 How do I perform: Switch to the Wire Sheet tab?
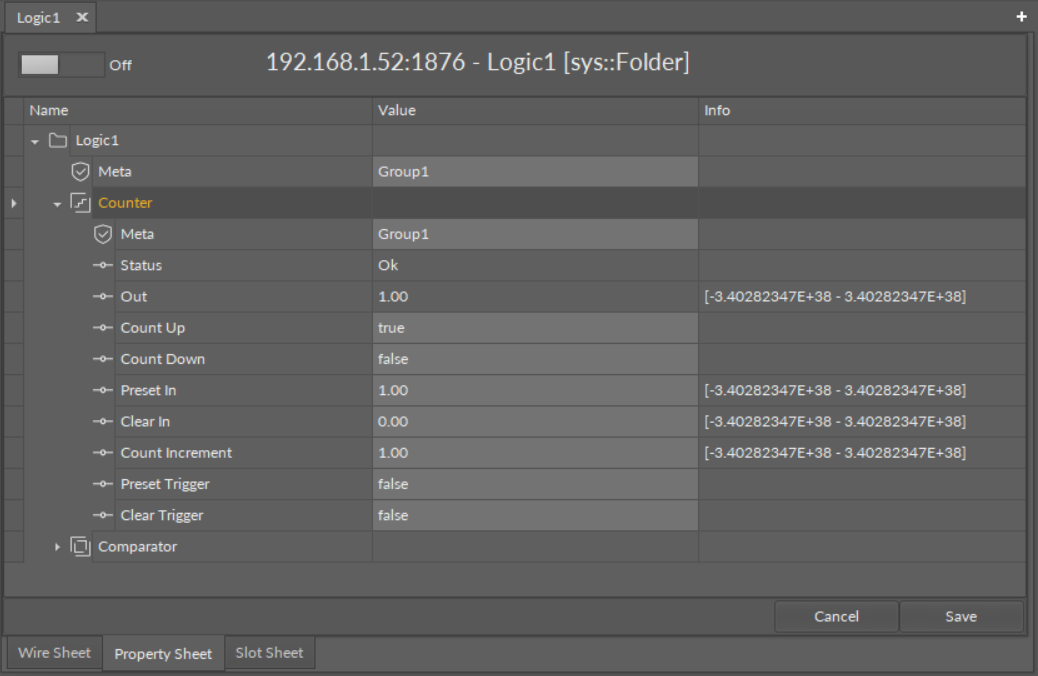click(x=54, y=653)
